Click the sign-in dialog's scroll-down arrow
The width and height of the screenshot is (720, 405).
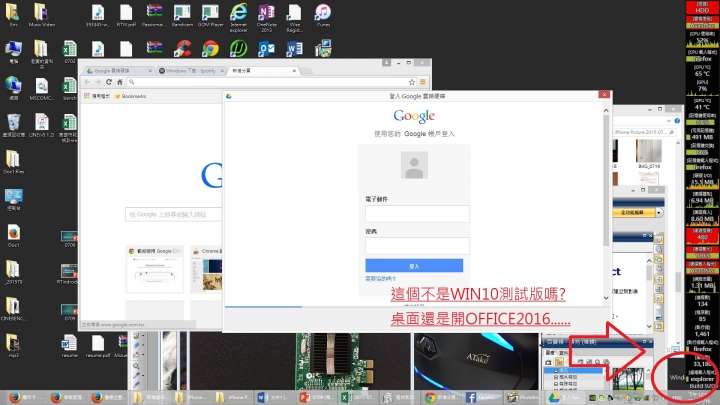[606, 298]
